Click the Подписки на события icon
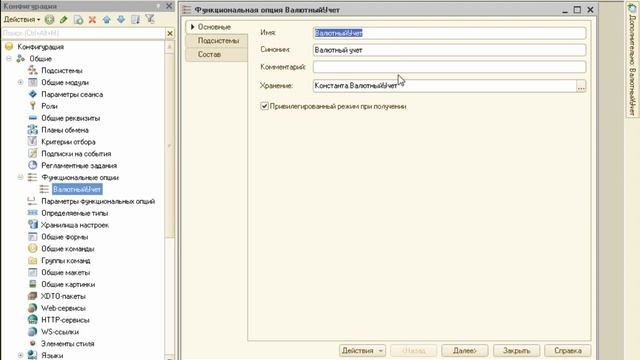The image size is (640, 360). click(x=33, y=153)
